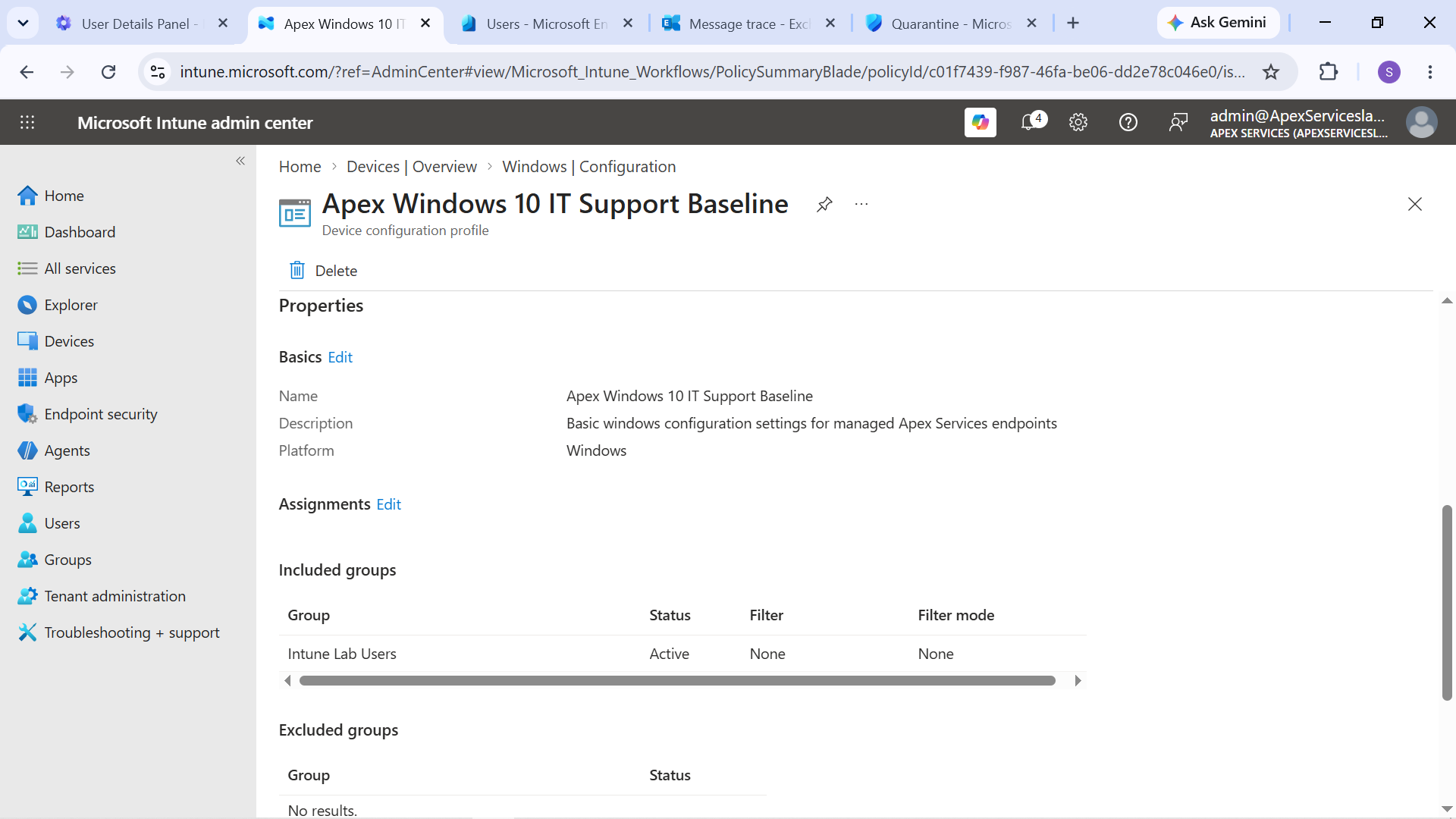1456x819 pixels.
Task: Switch to Users - Microsoft Entra tab
Action: click(x=546, y=24)
